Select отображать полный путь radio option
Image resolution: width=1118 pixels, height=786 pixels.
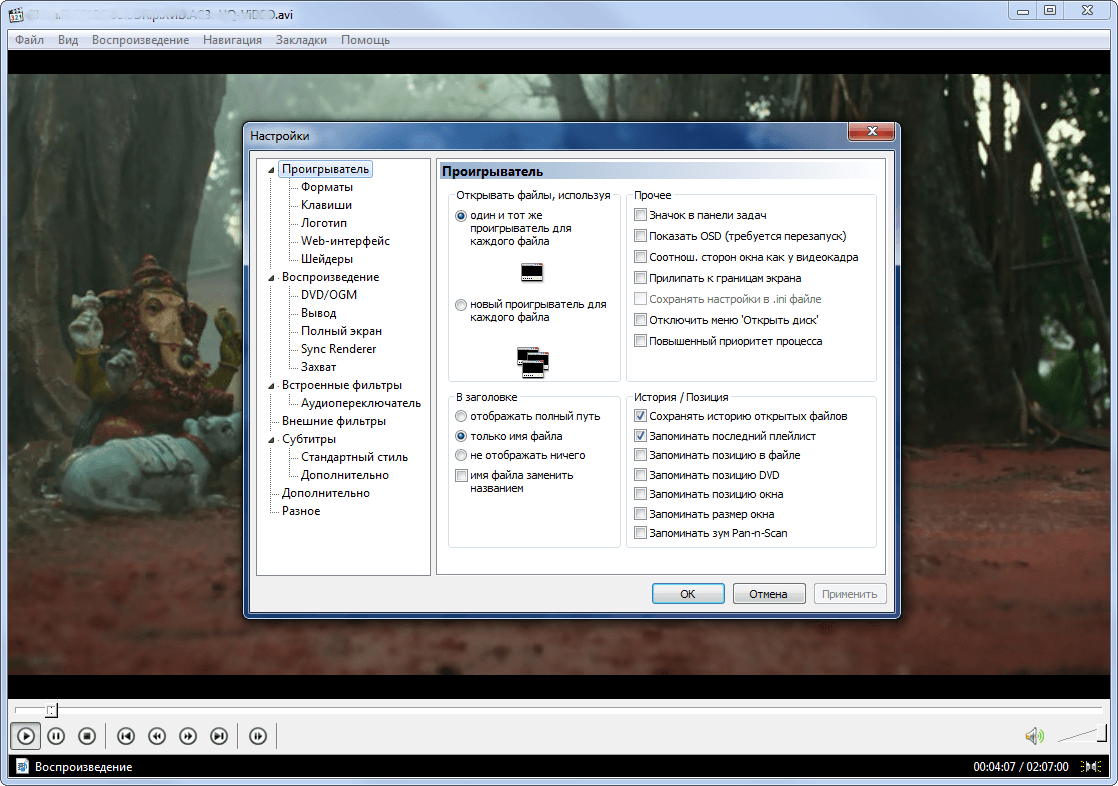461,416
